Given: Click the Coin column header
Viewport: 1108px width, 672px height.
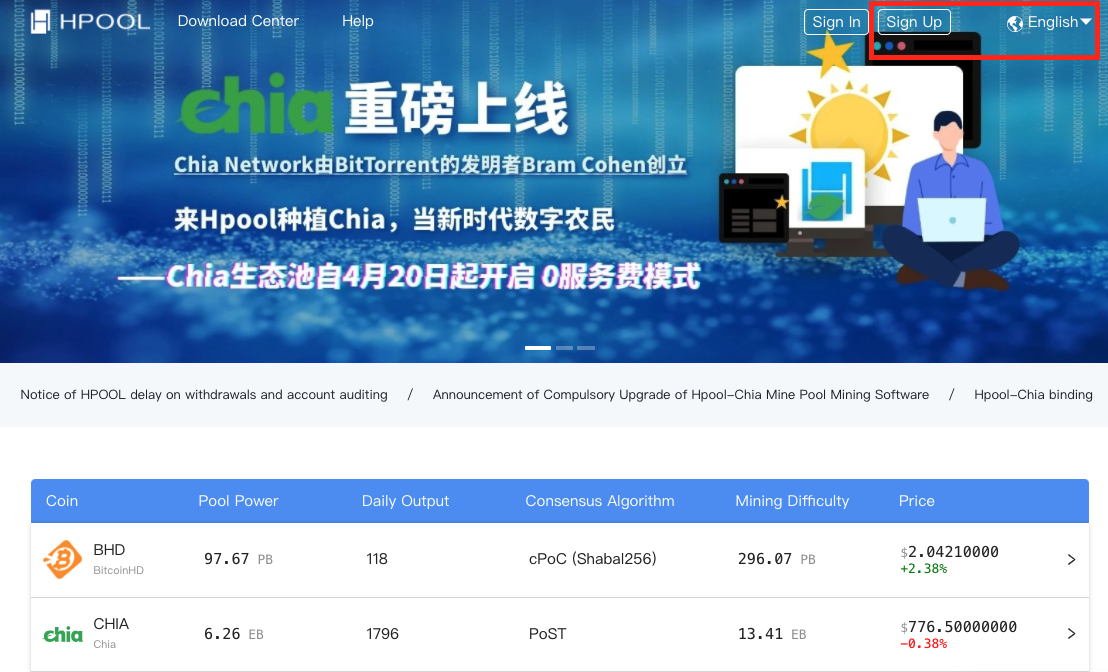Looking at the screenshot, I should click(62, 501).
